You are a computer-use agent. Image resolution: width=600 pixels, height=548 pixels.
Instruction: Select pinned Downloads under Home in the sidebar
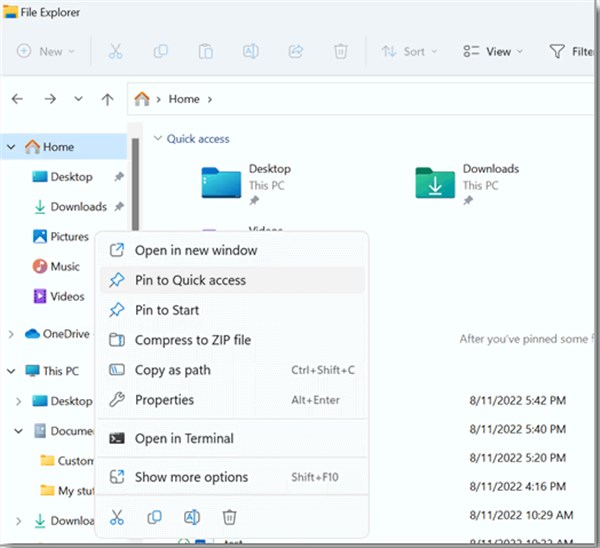tap(78, 207)
